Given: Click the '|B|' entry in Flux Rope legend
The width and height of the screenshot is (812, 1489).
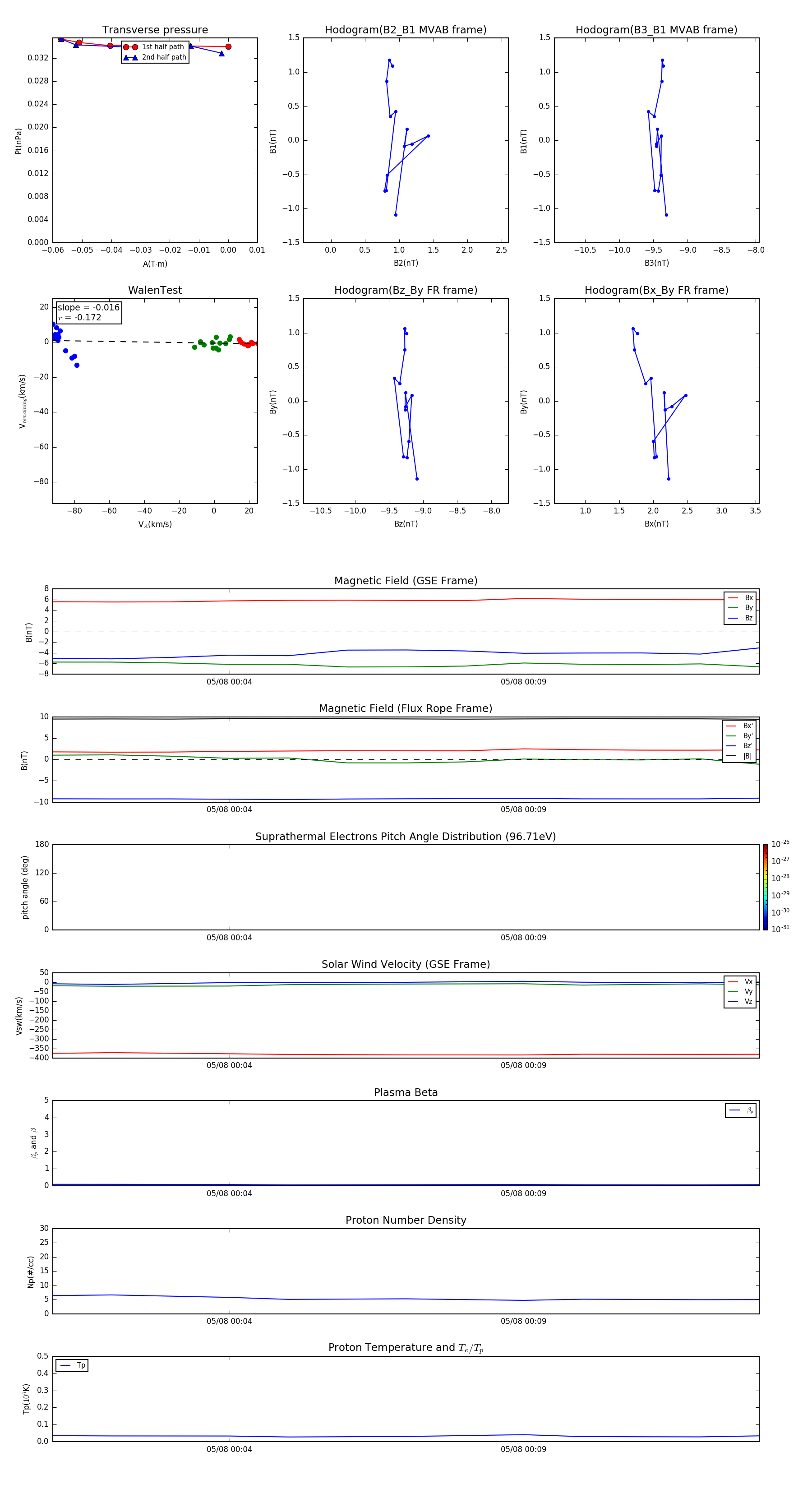Looking at the screenshot, I should coord(740,756).
